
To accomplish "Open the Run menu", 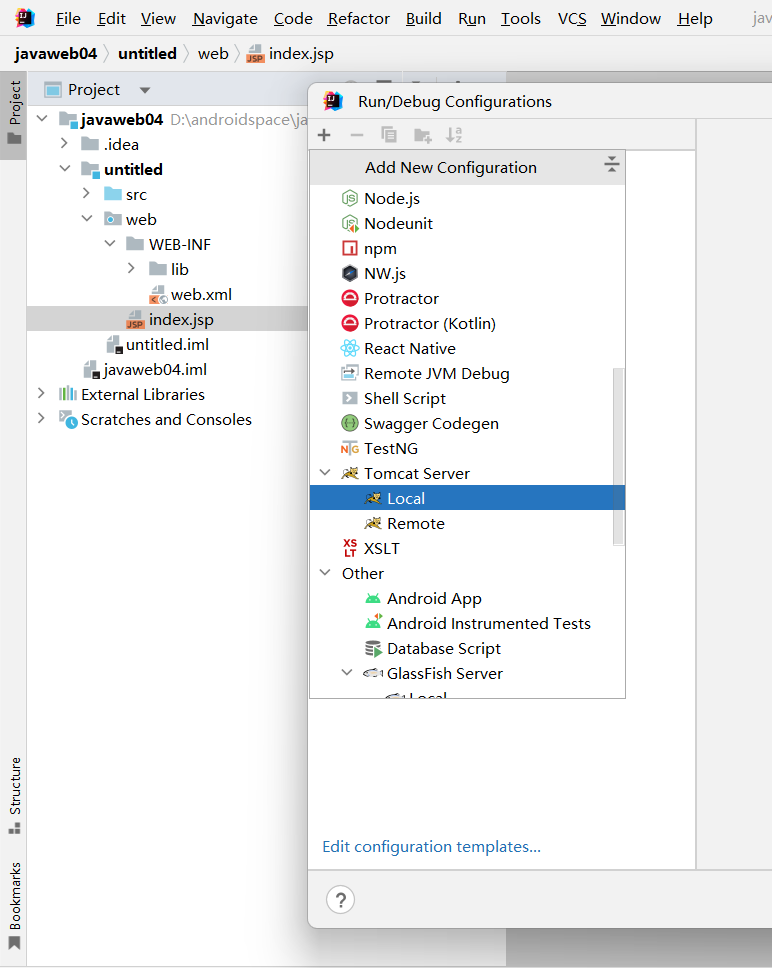I will click(471, 19).
